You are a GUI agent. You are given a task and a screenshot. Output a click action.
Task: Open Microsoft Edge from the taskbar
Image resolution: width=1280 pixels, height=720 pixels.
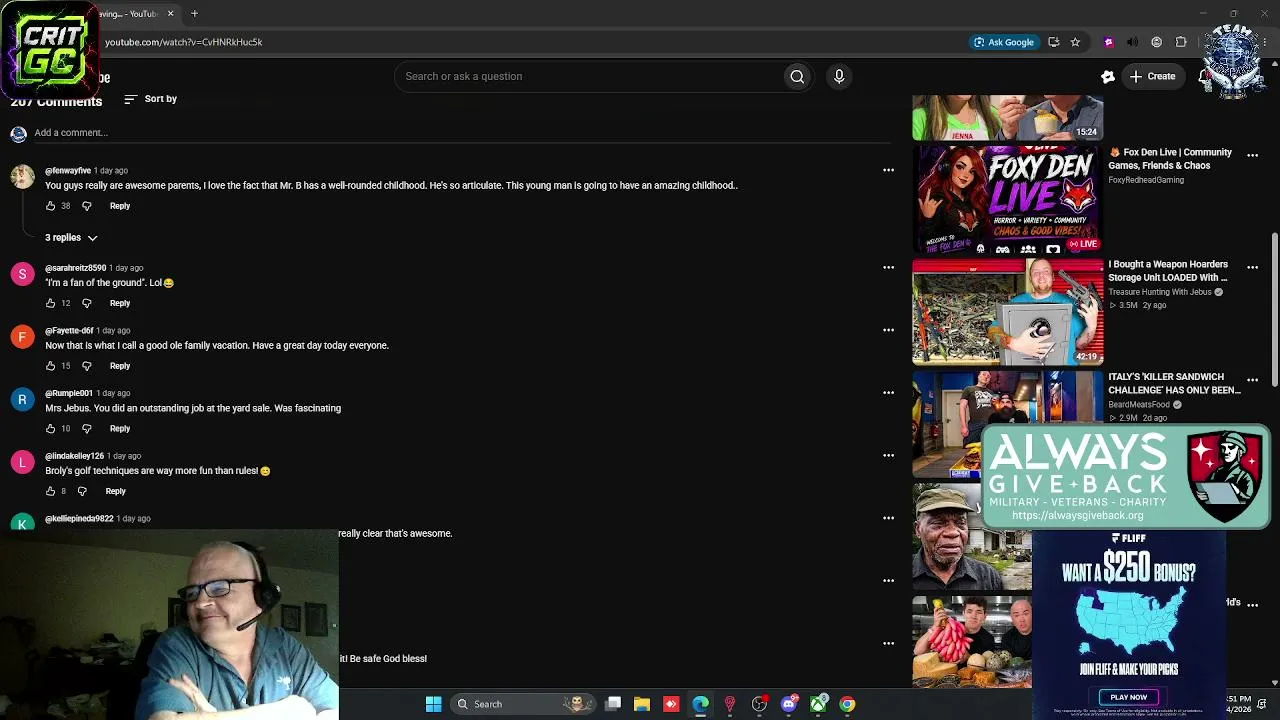click(x=700, y=704)
